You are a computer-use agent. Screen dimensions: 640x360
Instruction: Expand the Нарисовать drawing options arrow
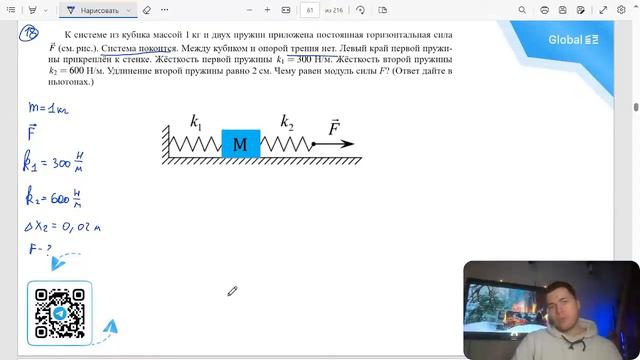(129, 10)
